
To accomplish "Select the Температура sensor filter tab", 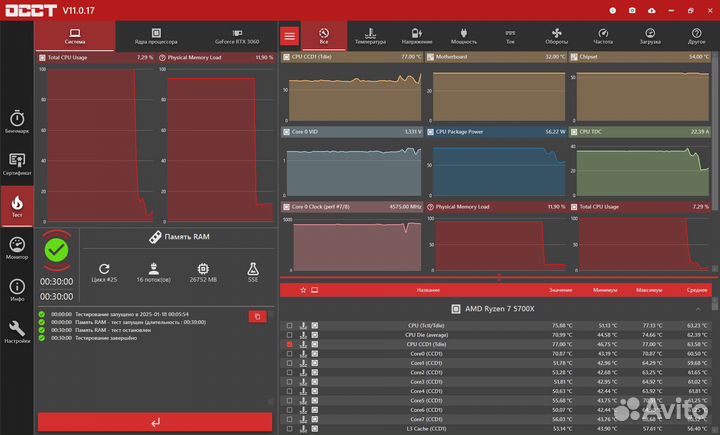I will (370, 37).
